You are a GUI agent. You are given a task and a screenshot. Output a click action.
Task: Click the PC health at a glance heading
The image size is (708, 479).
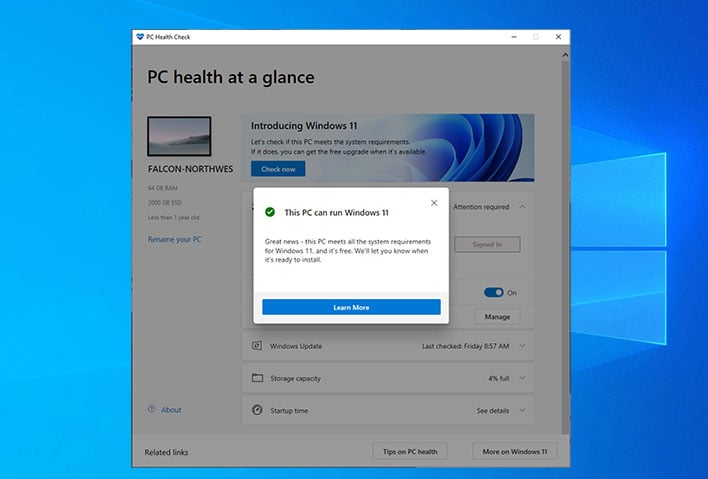(x=231, y=77)
